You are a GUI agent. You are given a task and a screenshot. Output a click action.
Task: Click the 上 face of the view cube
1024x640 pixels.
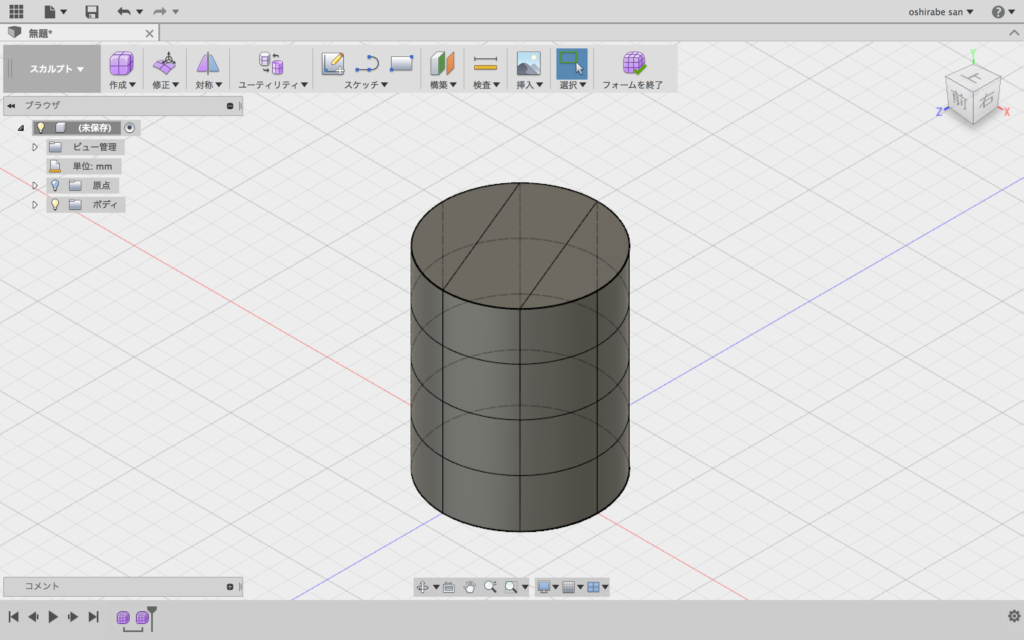point(973,77)
